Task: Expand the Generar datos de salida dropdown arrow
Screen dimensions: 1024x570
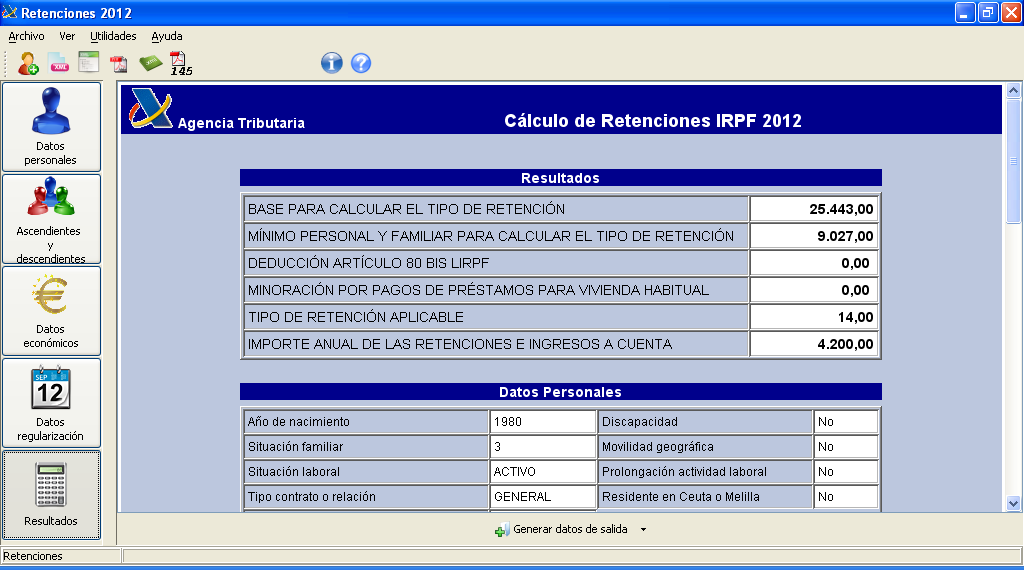Action: pyautogui.click(x=644, y=529)
